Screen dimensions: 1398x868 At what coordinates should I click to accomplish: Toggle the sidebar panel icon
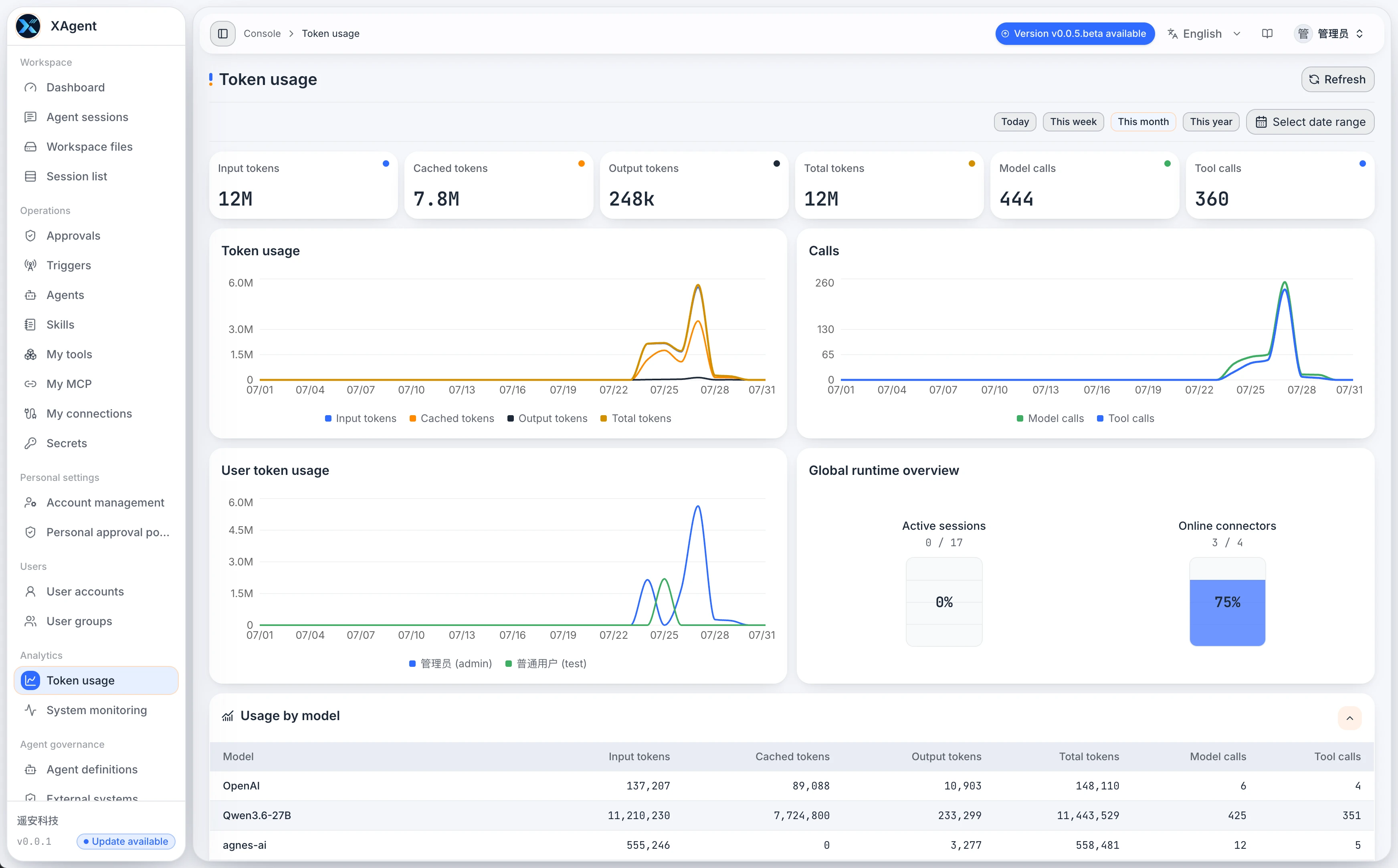click(x=223, y=33)
